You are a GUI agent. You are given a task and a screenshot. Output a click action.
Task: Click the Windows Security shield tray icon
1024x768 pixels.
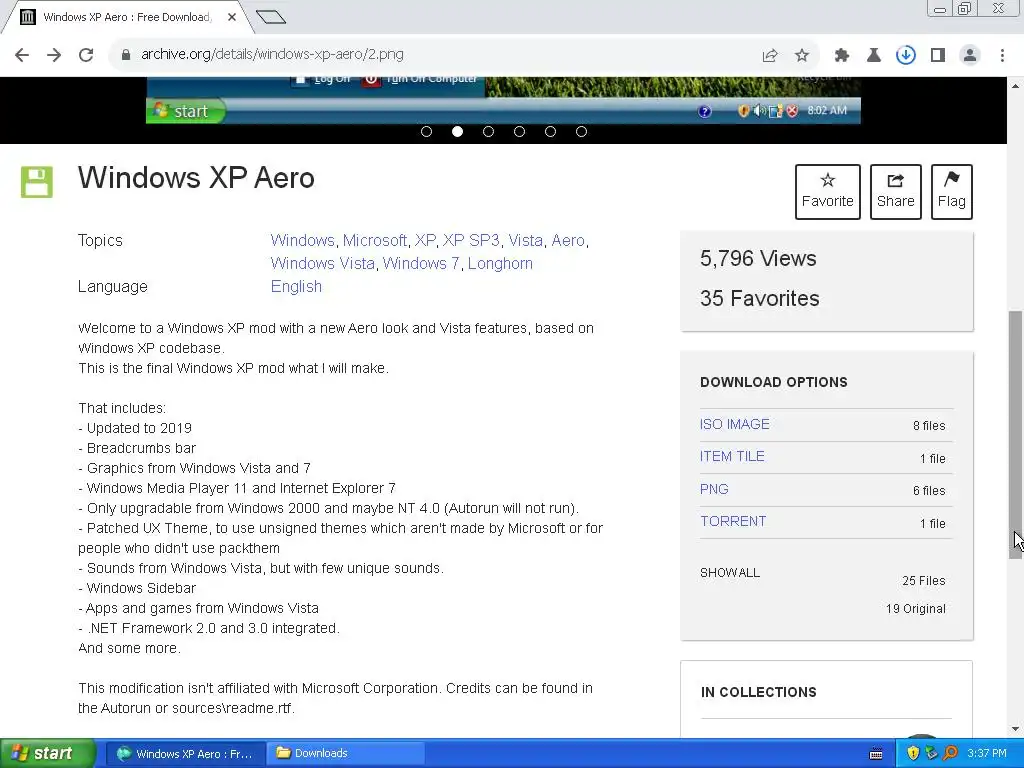pos(913,754)
